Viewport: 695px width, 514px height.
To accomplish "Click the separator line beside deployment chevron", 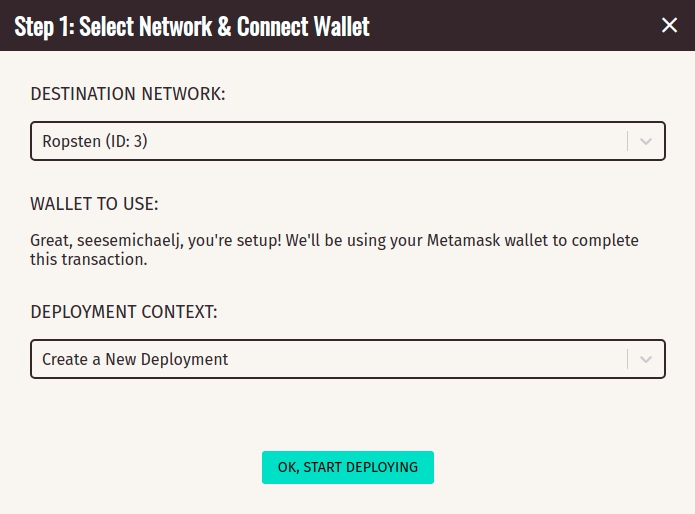I will [x=628, y=359].
